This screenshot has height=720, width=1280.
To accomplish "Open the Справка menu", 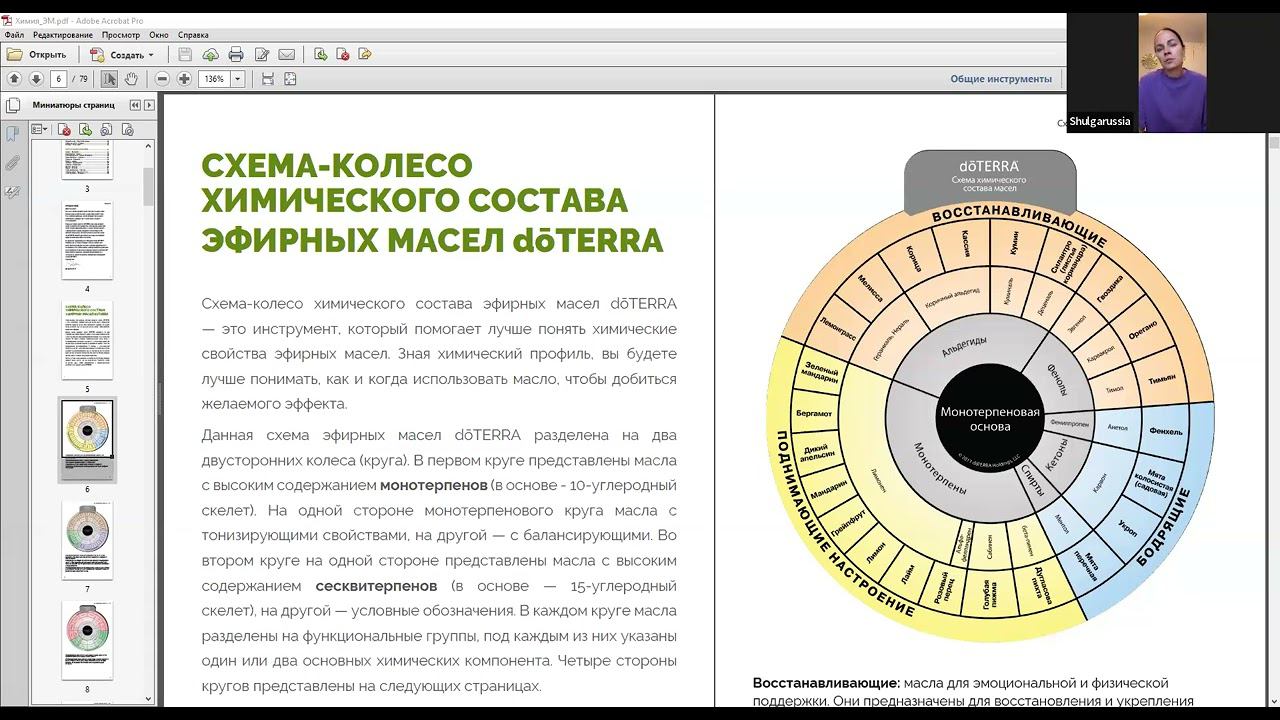I will click(193, 35).
